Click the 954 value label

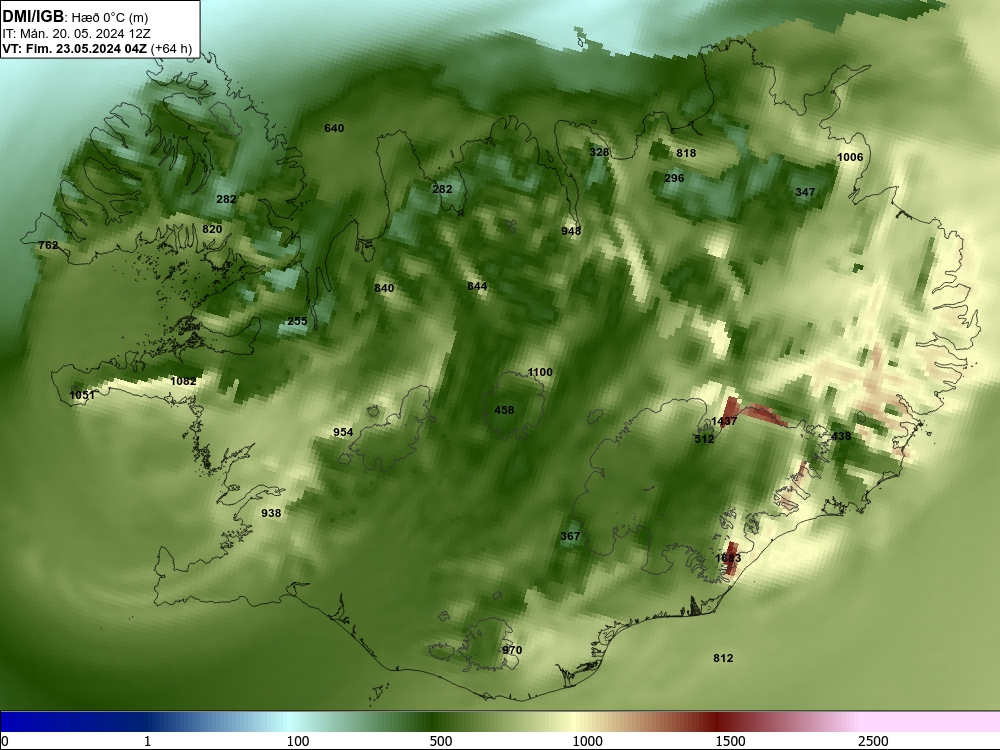click(343, 432)
